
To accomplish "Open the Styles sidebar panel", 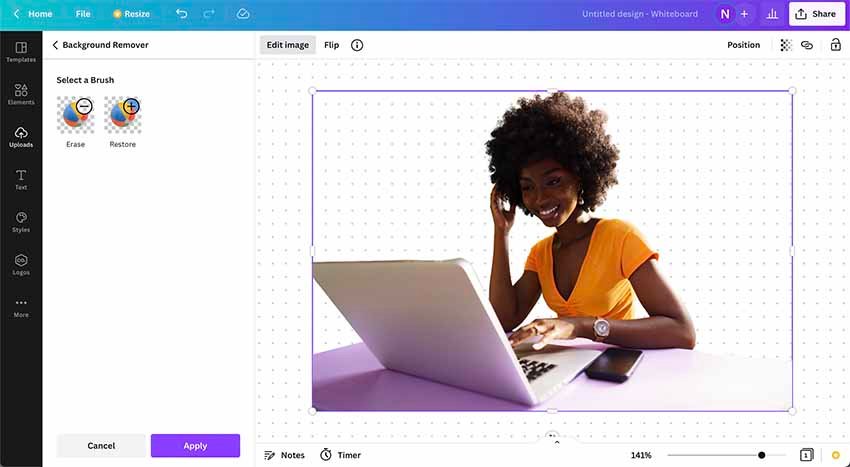I will [x=21, y=222].
